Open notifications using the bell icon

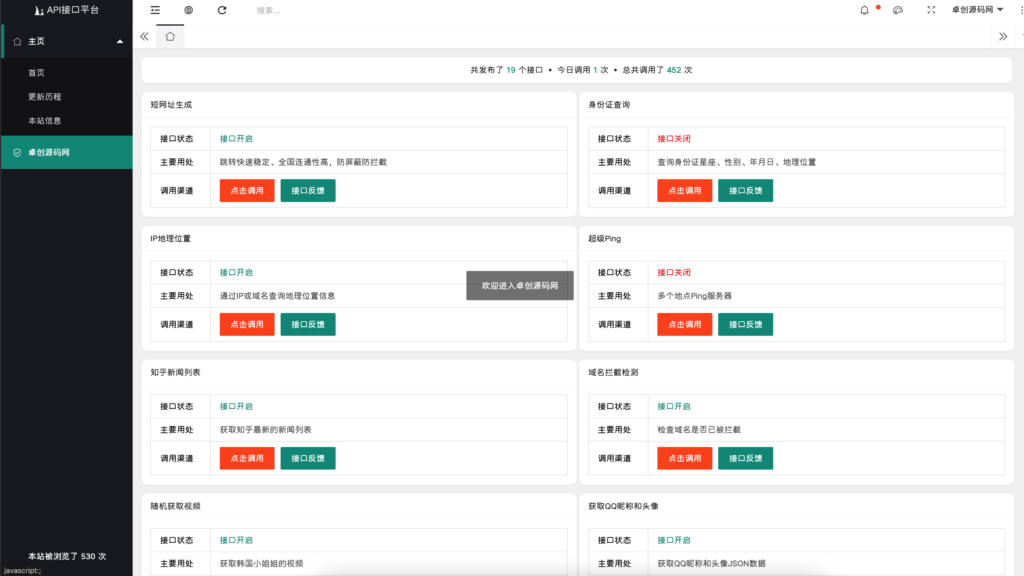click(864, 10)
